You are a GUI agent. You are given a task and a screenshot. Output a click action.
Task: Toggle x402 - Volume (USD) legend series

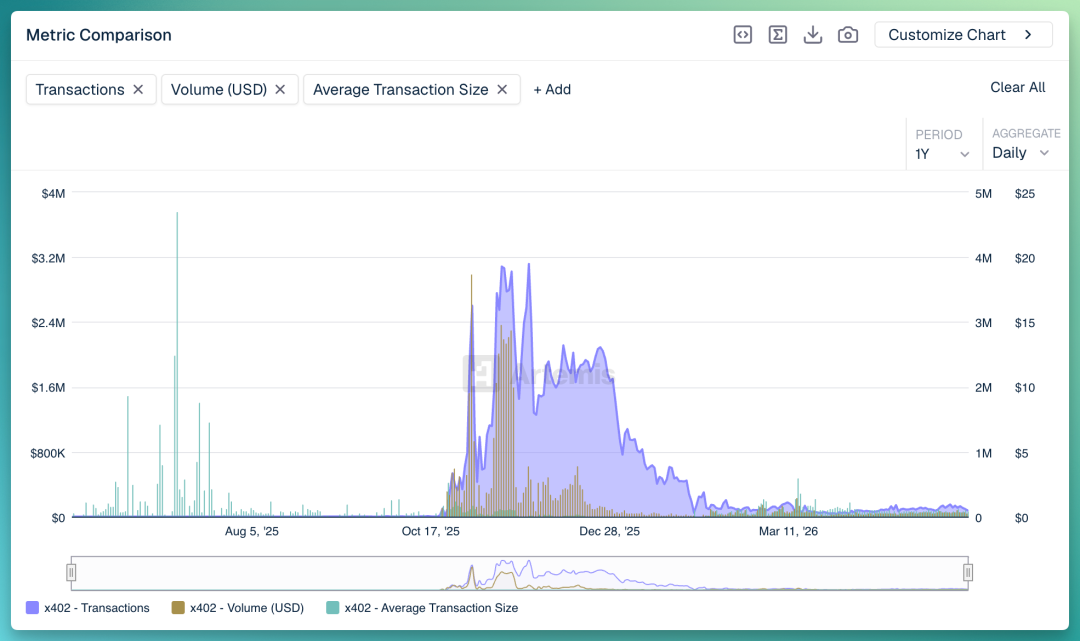(x=238, y=608)
